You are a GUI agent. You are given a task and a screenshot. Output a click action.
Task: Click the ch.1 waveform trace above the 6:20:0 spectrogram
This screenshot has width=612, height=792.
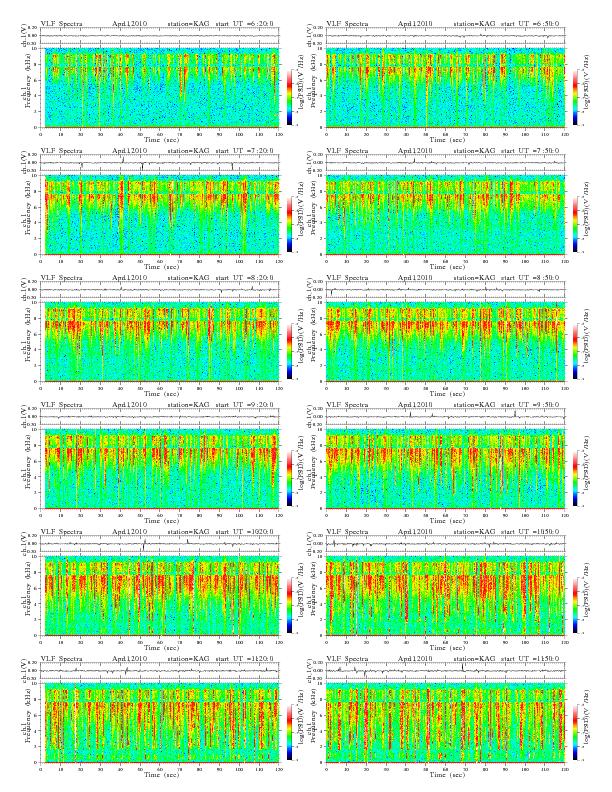(x=160, y=36)
